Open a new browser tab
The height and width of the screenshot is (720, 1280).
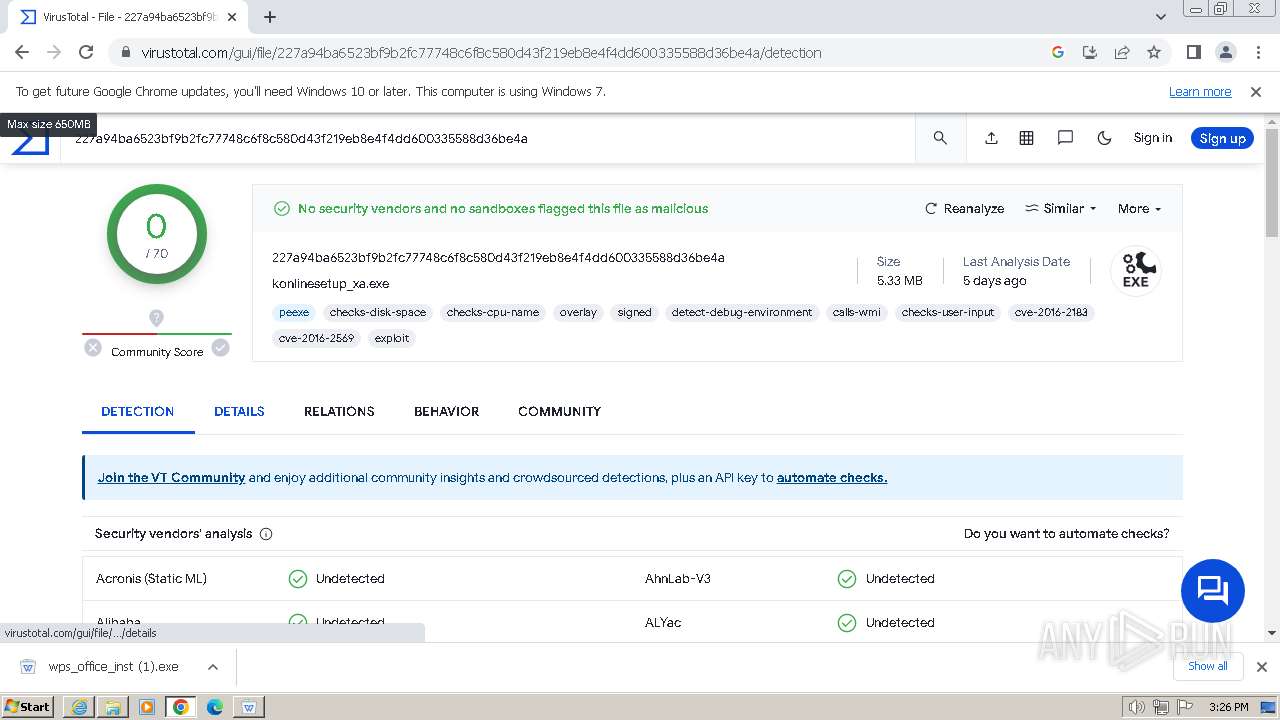click(x=270, y=17)
